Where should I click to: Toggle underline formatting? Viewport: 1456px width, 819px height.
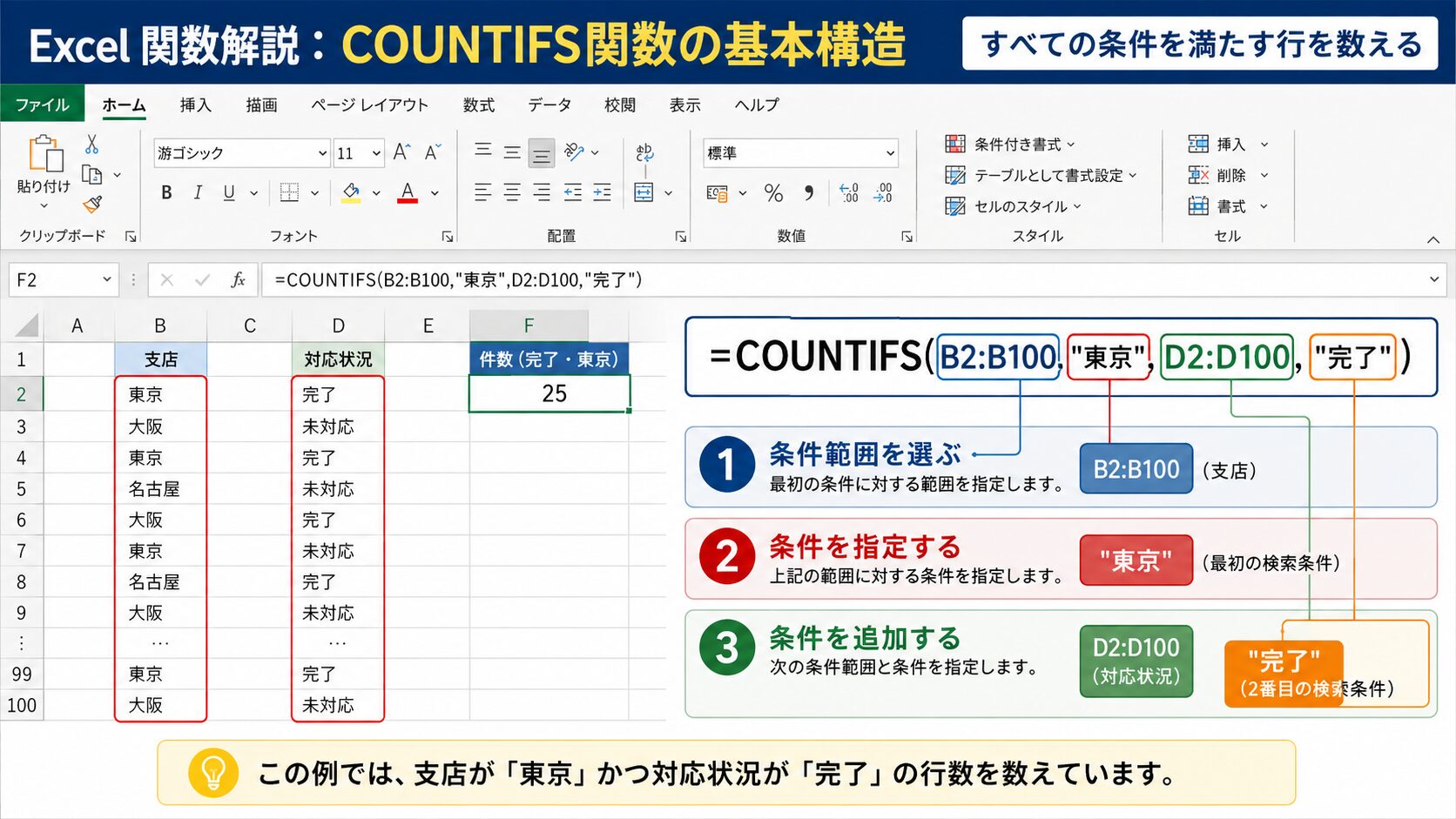click(x=229, y=192)
